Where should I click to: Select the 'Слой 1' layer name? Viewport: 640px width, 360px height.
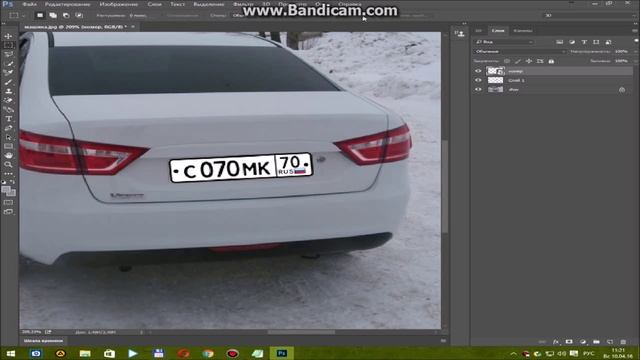(x=516, y=80)
